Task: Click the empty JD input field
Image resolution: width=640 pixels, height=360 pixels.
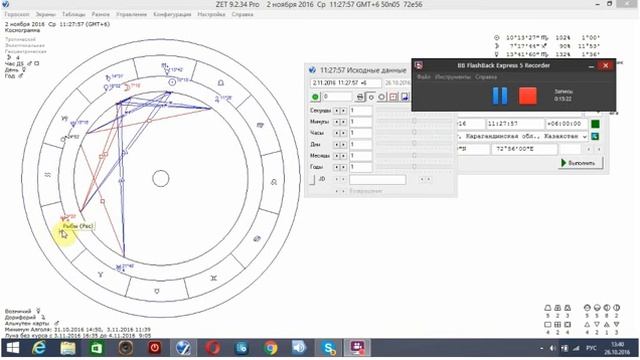Action: pos(378,180)
